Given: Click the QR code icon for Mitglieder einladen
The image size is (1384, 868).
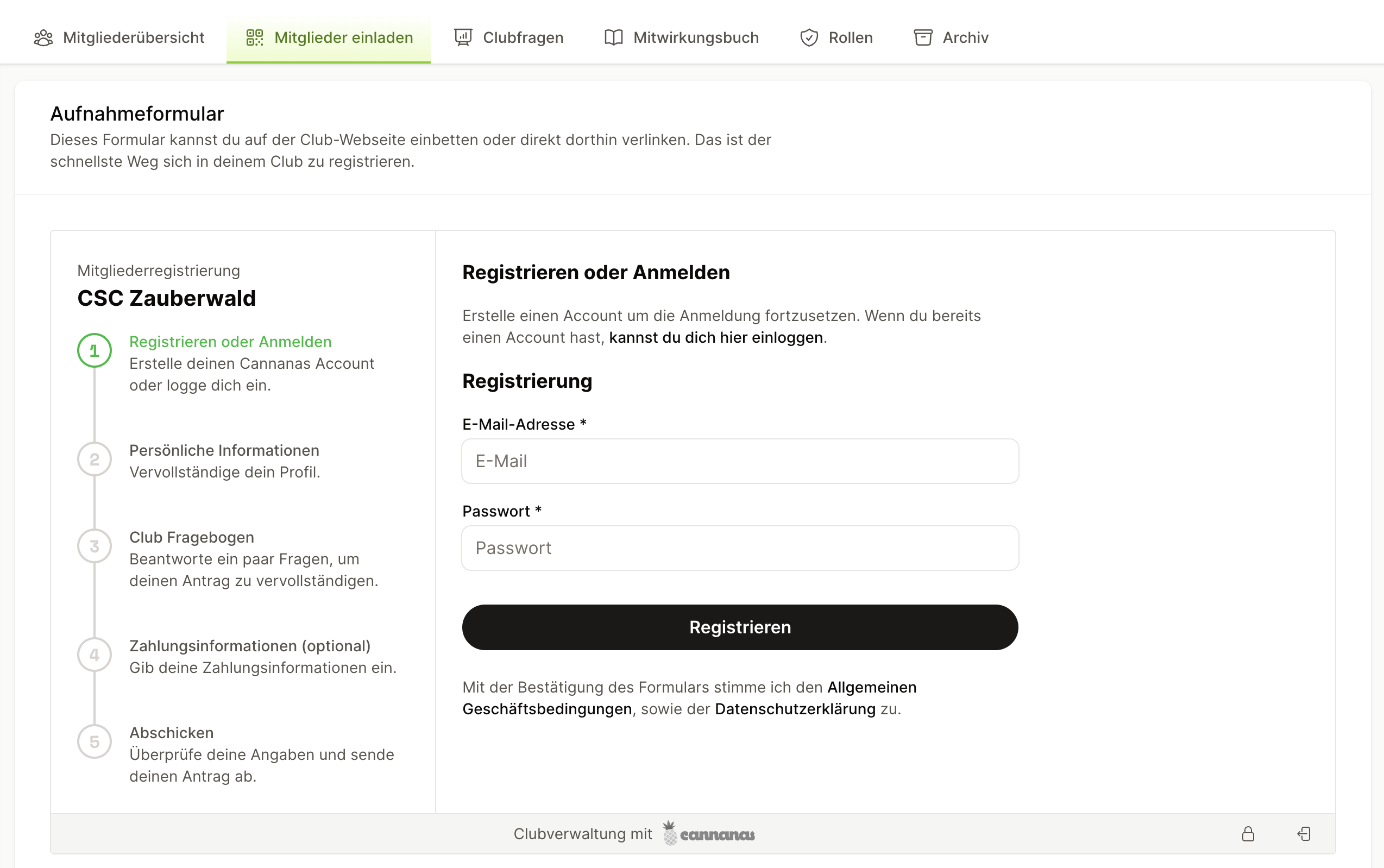Looking at the screenshot, I should pos(254,38).
